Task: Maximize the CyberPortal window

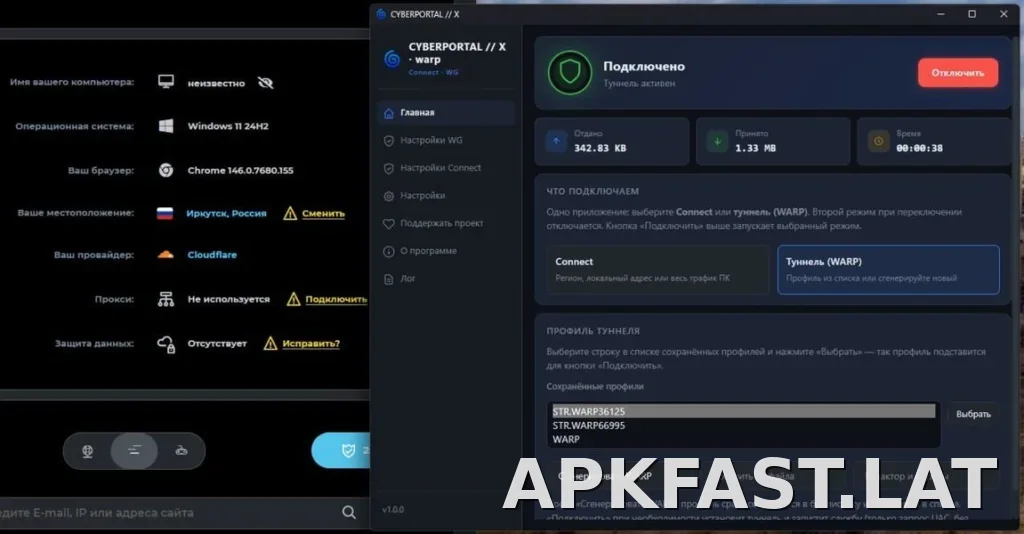Action: (972, 14)
